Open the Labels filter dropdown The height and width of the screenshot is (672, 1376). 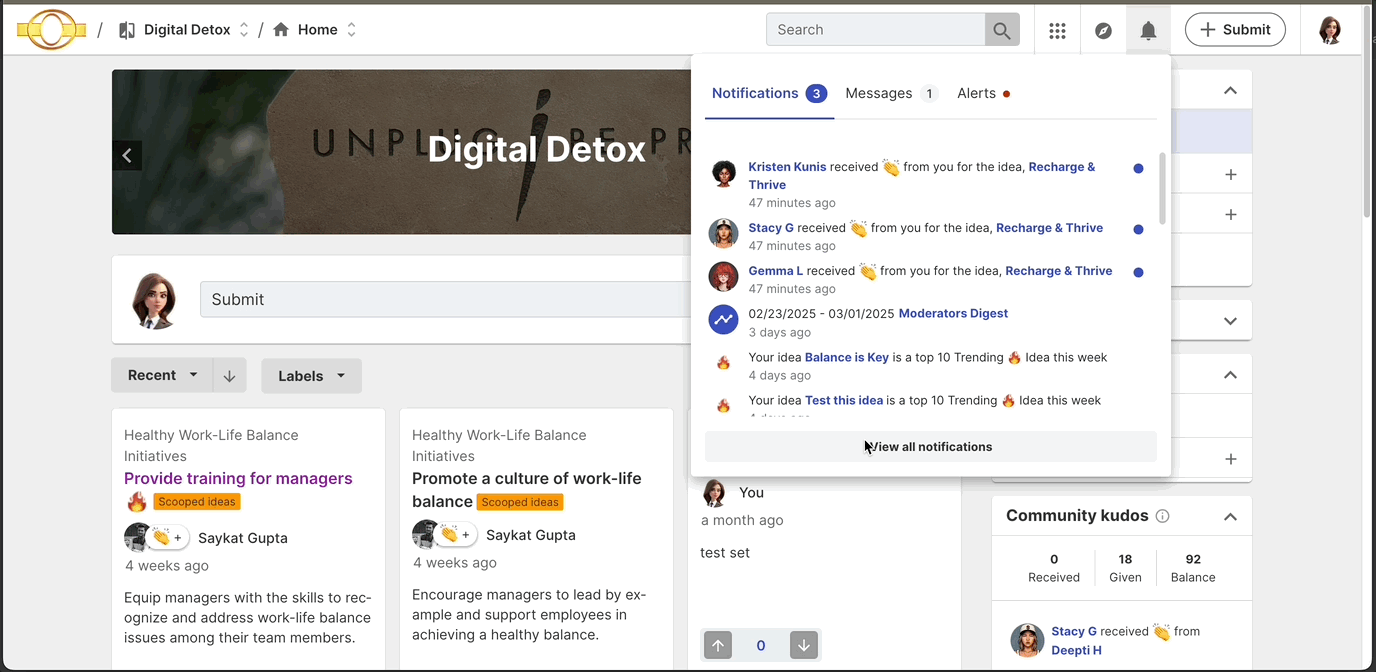coord(312,376)
